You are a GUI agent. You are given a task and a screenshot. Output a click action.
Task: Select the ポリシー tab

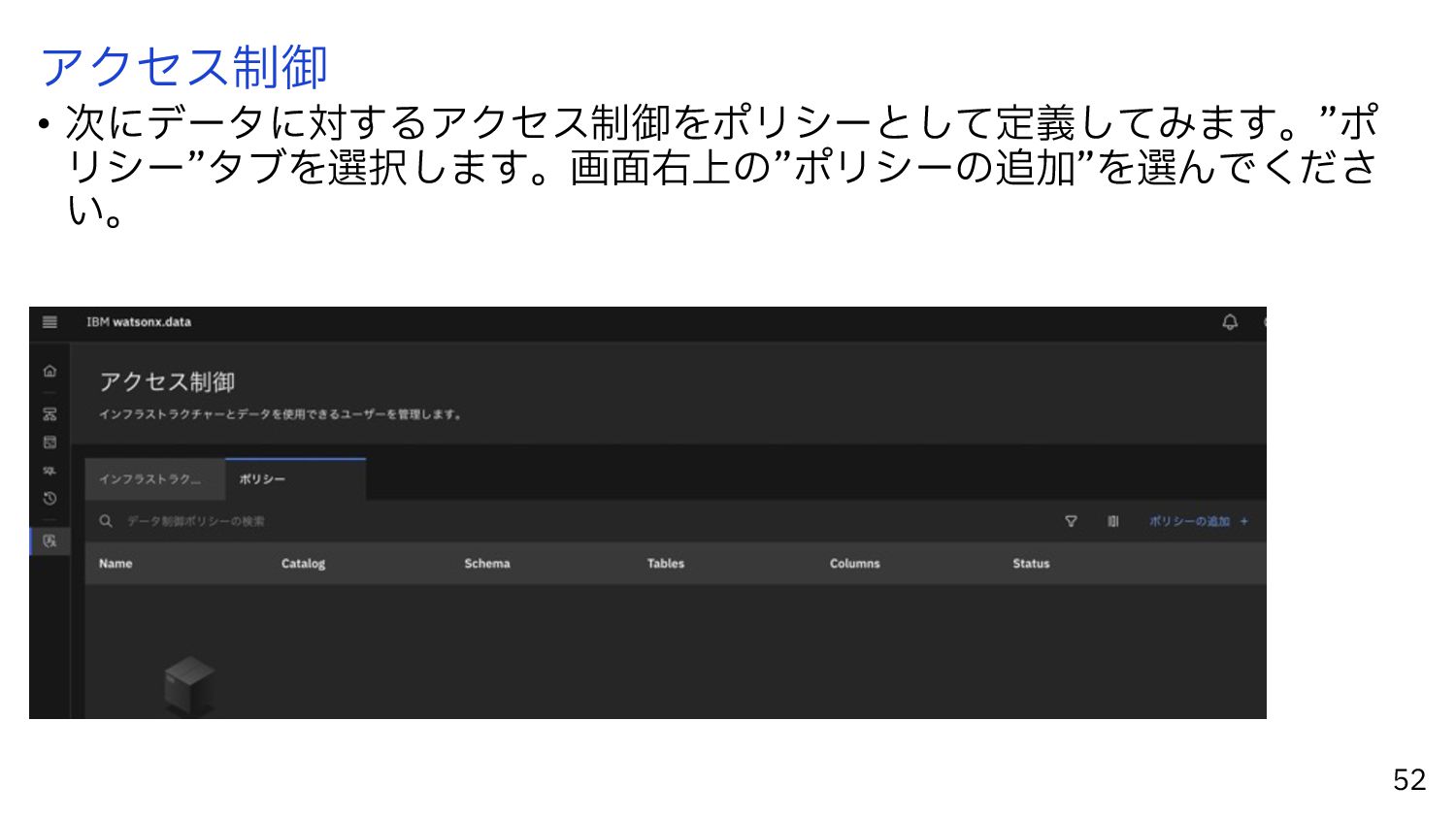click(295, 479)
